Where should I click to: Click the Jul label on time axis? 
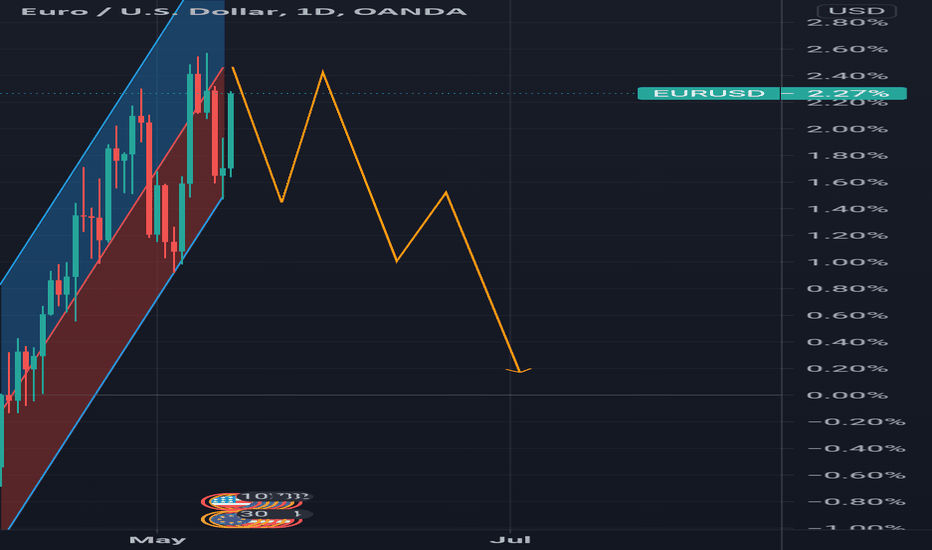[510, 540]
